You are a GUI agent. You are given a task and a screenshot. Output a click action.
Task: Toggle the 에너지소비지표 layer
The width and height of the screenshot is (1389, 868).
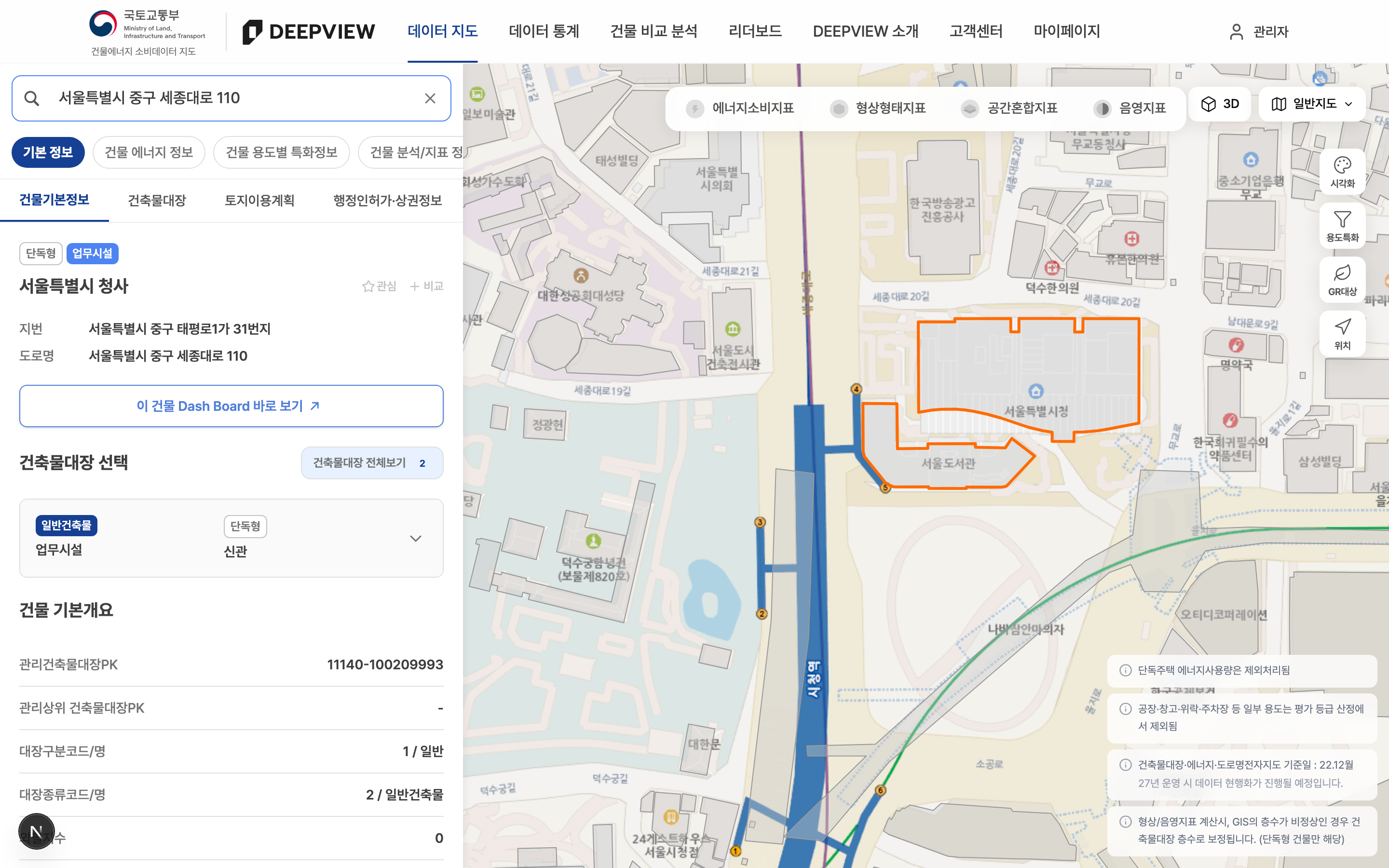[740, 108]
